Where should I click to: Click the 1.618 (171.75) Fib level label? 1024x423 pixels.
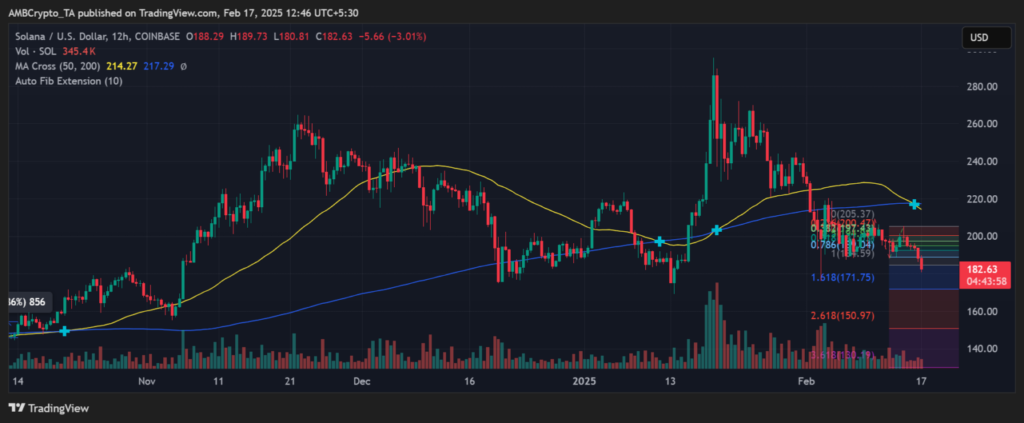tap(845, 277)
